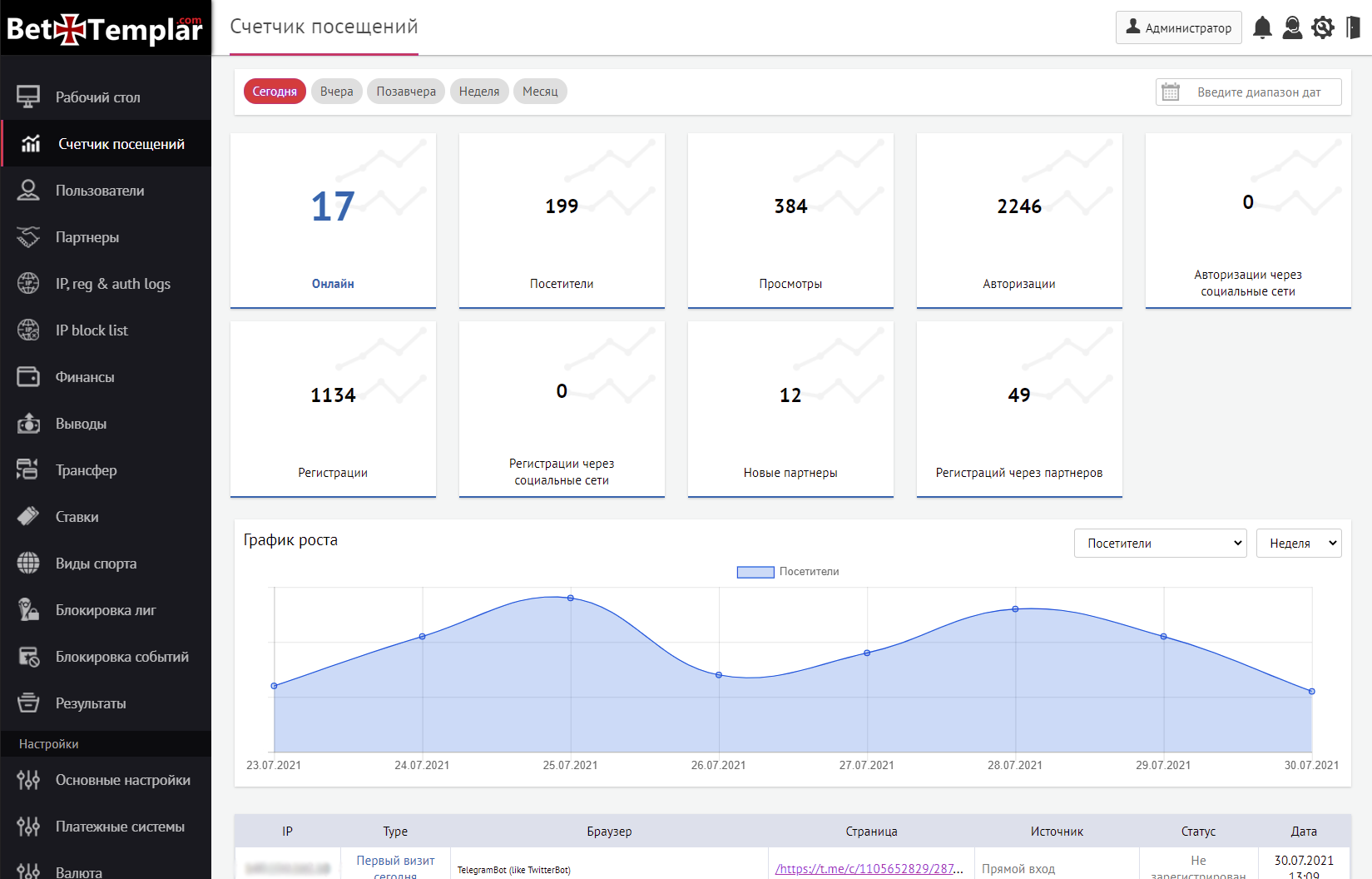
Task: Click the date range input field
Action: click(1259, 92)
